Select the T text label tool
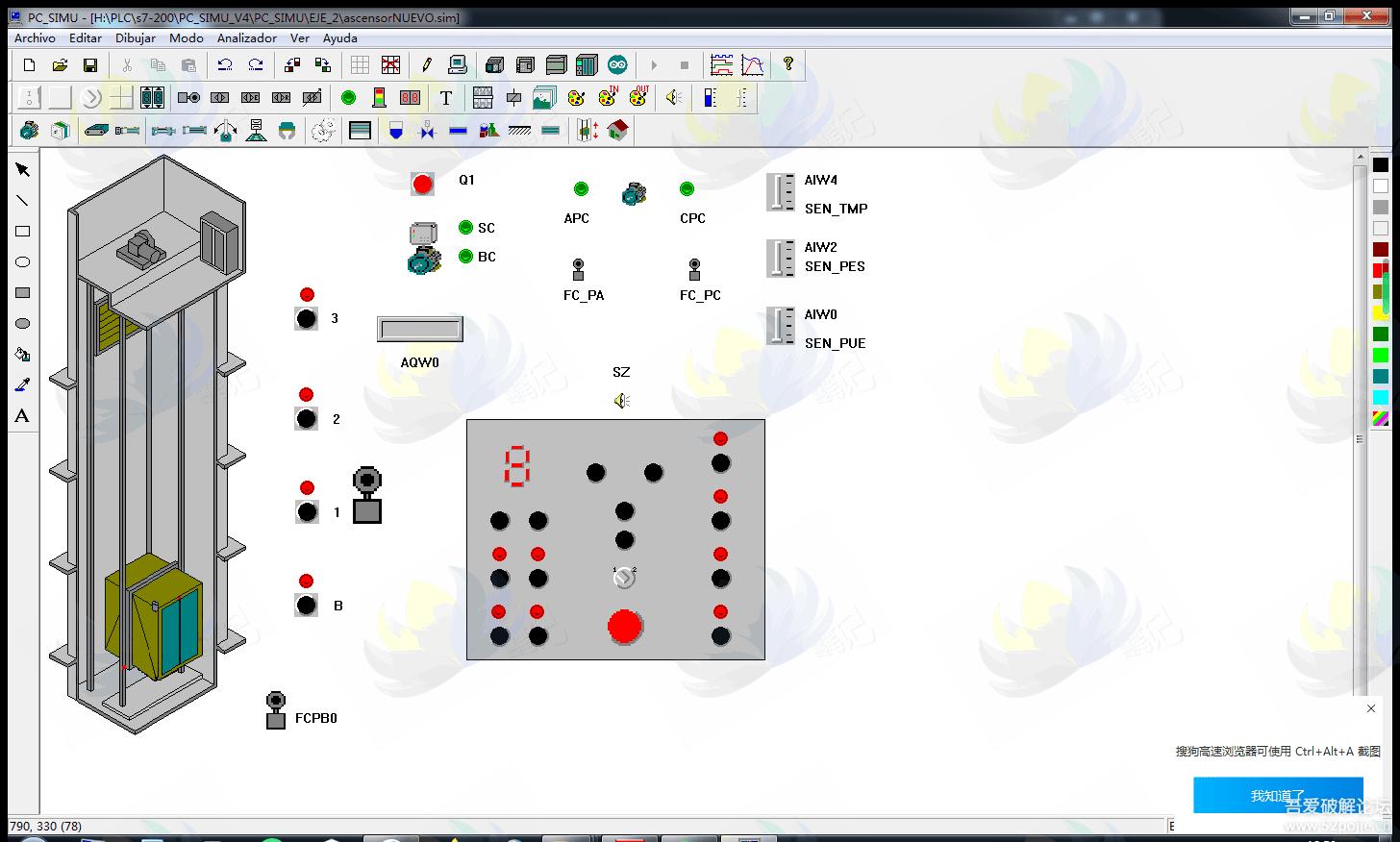This screenshot has height=842, width=1400. coord(446,98)
